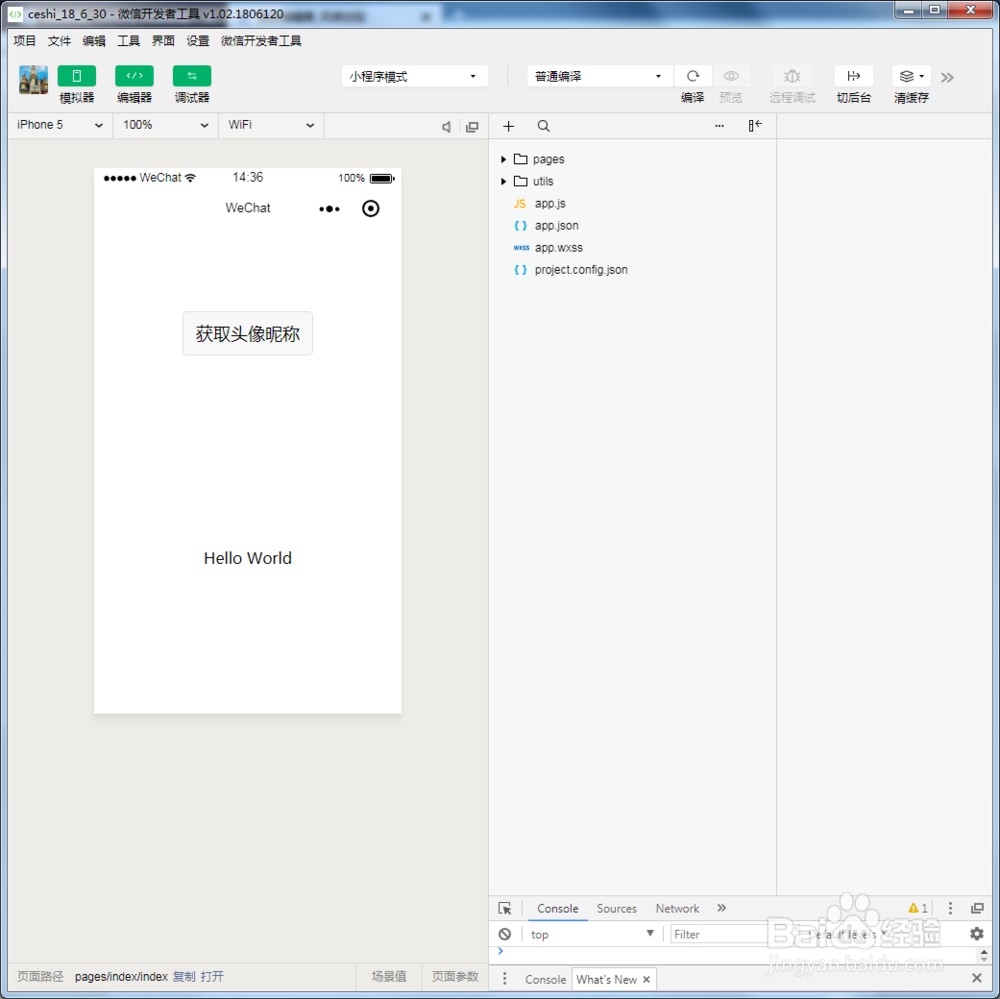Switch to the What's New tab

[x=607, y=979]
